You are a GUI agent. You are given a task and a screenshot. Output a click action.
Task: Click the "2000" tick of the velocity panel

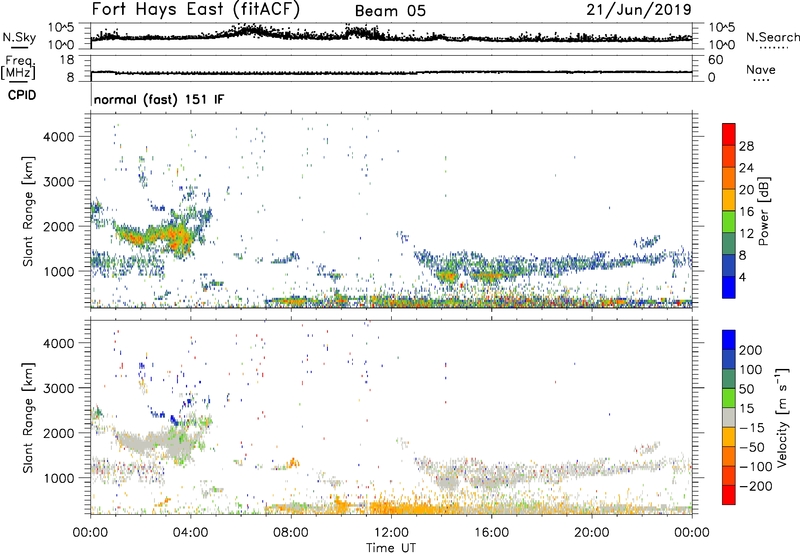[x=59, y=433]
